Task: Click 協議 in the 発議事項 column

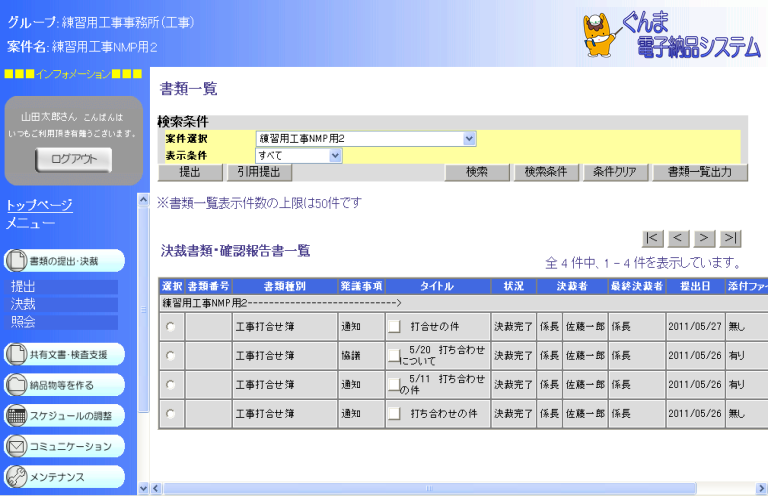Action: tap(351, 356)
